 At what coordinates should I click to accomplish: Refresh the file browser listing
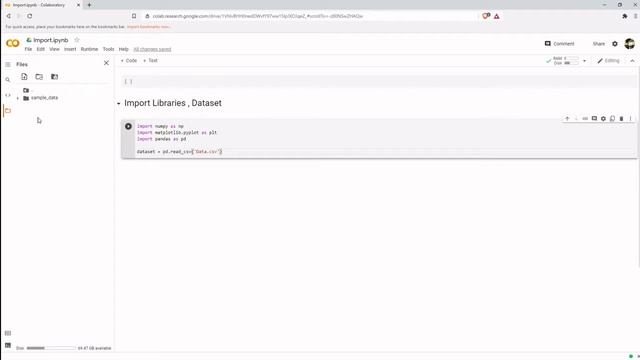point(39,77)
